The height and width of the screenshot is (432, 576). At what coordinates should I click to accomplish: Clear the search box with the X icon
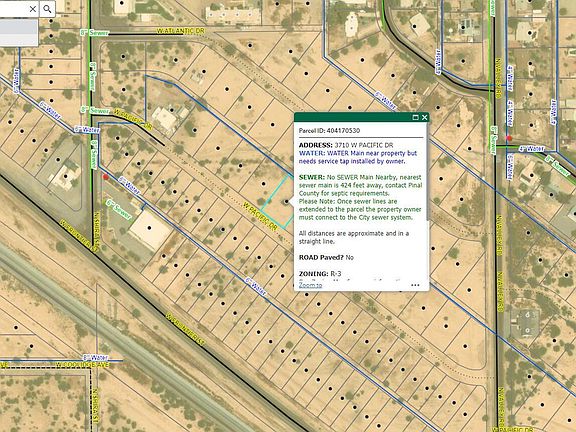click(33, 9)
